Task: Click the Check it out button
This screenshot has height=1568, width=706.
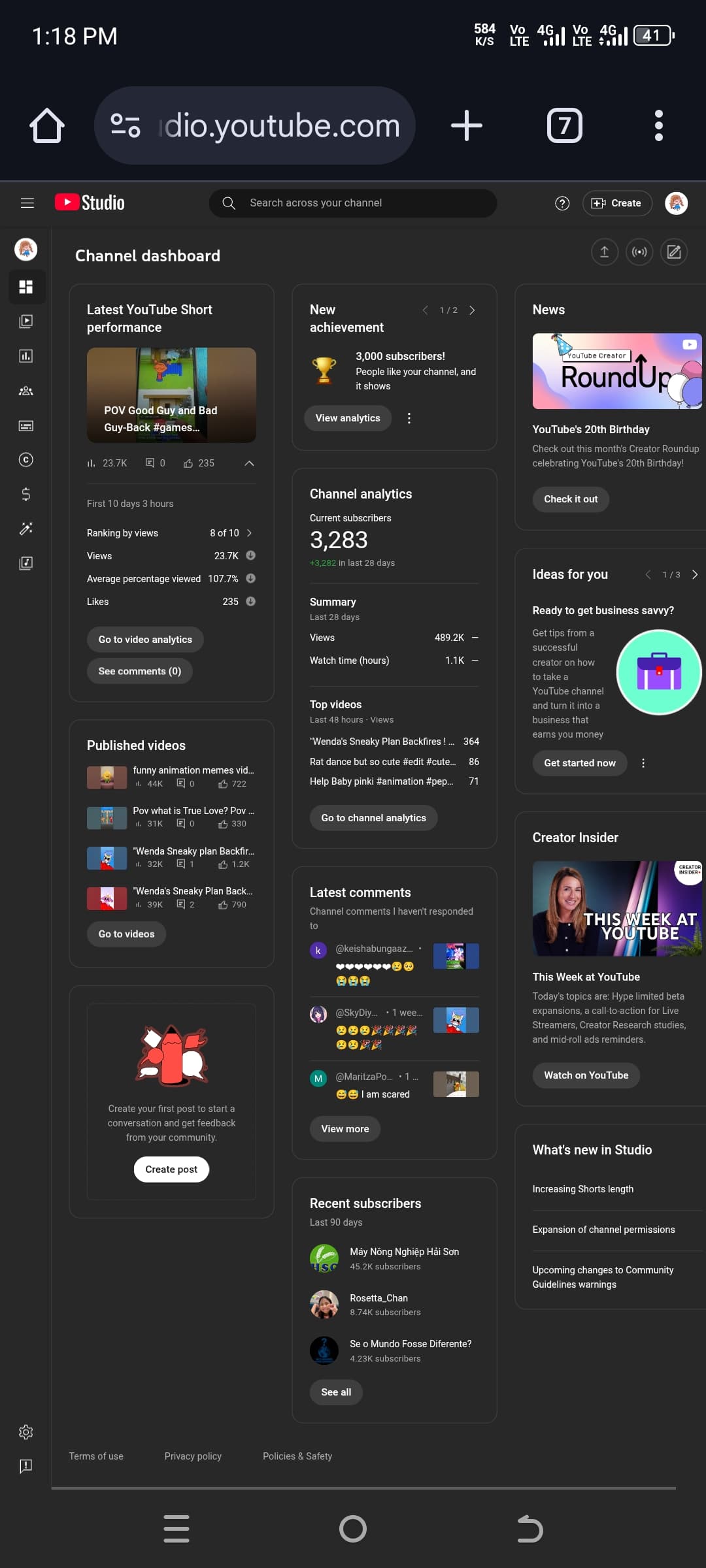Action: (x=571, y=499)
